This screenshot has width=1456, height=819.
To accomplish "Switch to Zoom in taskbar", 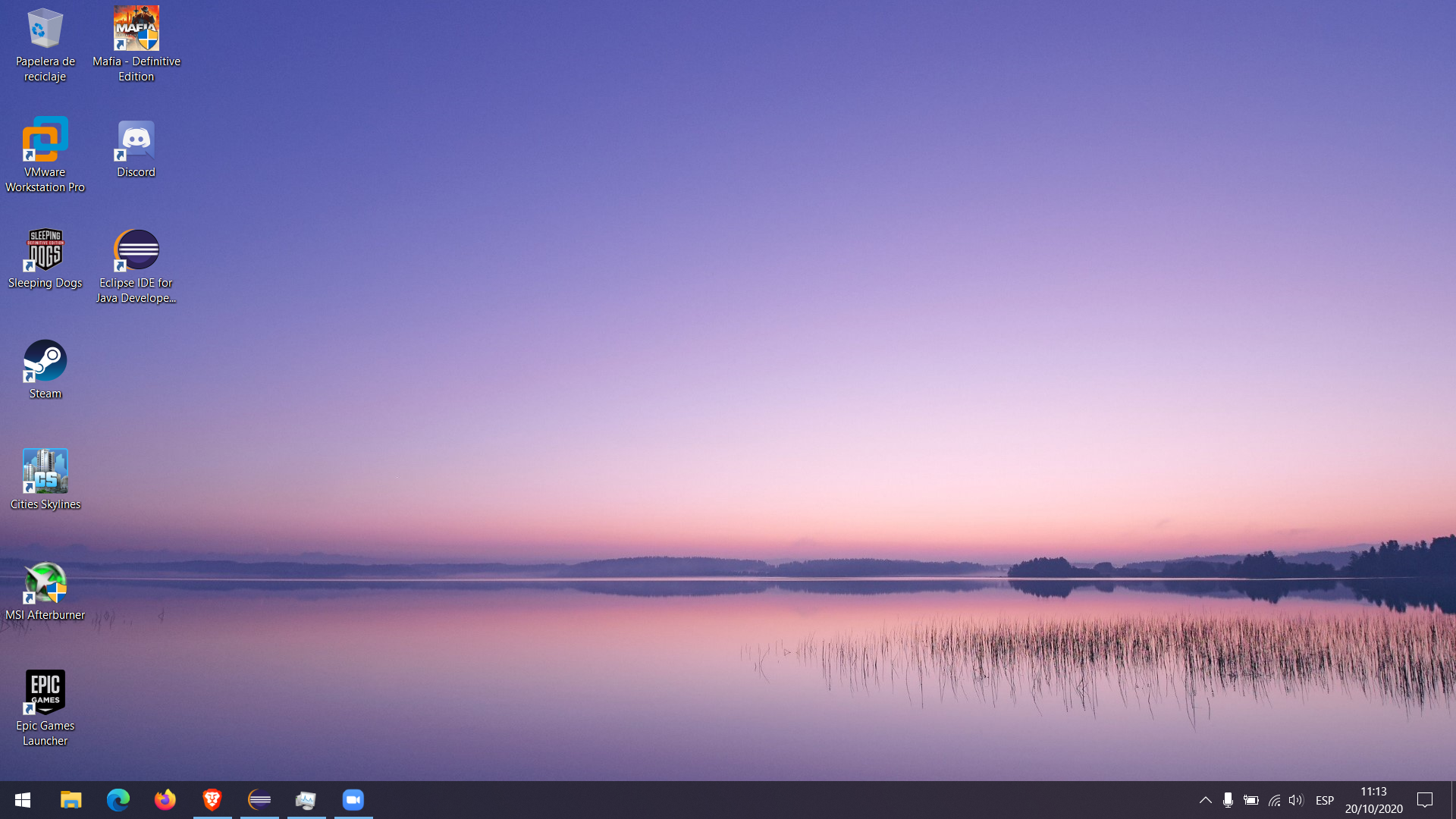I will tap(353, 800).
